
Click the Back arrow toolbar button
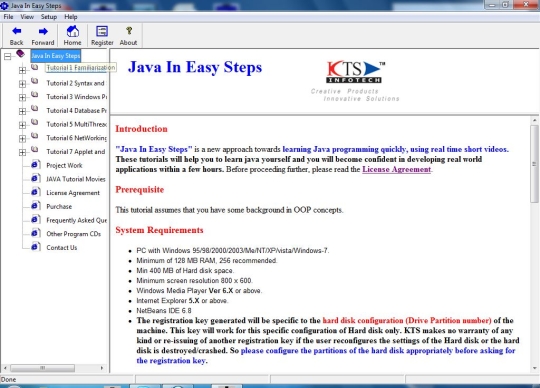tap(17, 35)
